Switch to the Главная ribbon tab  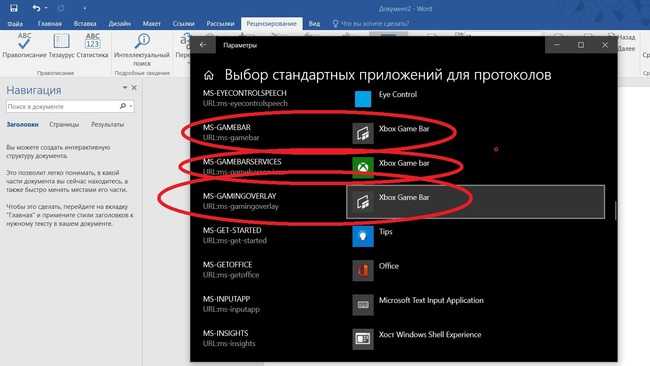[50, 24]
